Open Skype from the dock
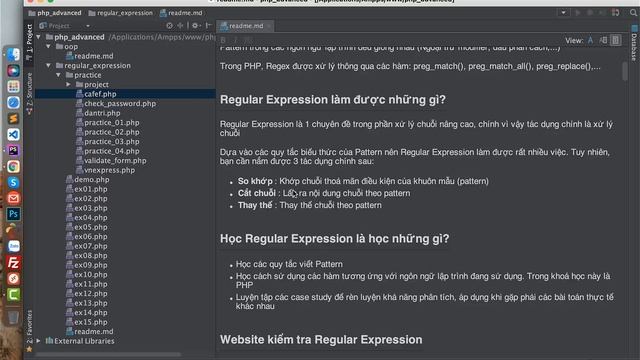The height and width of the screenshot is (360, 640). 13,182
